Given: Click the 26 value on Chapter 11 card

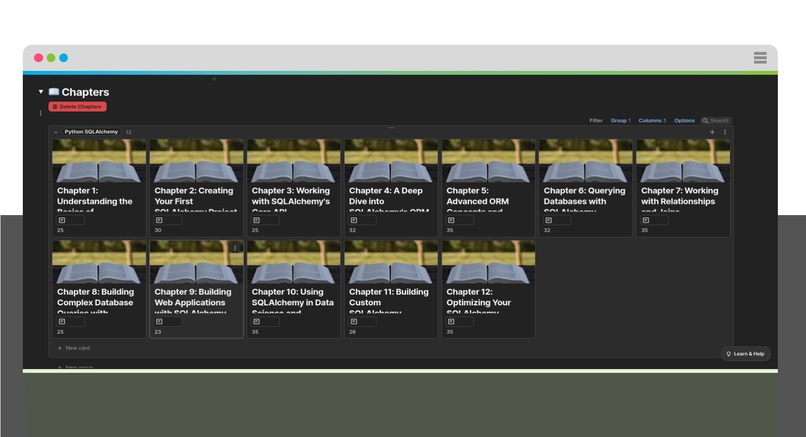Looking at the screenshot, I should (352, 332).
